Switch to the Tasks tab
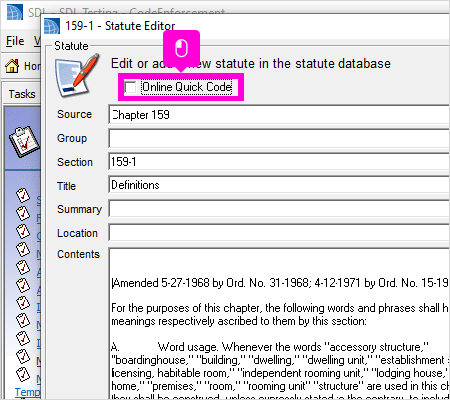The width and height of the screenshot is (450, 400). click(22, 94)
